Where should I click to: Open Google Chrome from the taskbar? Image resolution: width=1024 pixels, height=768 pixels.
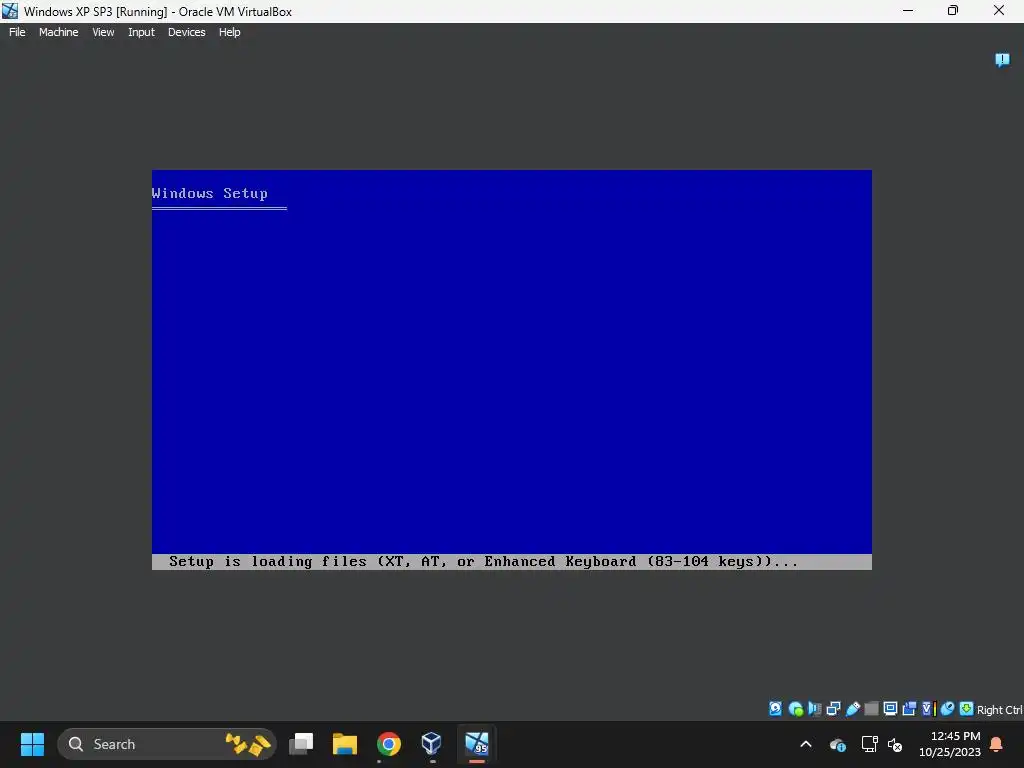click(389, 744)
